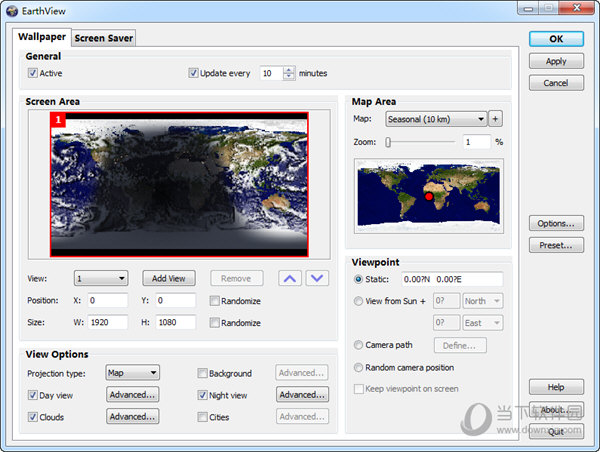Click the Map Area world map thumbnail
This screenshot has width=600, height=452.
click(x=429, y=196)
